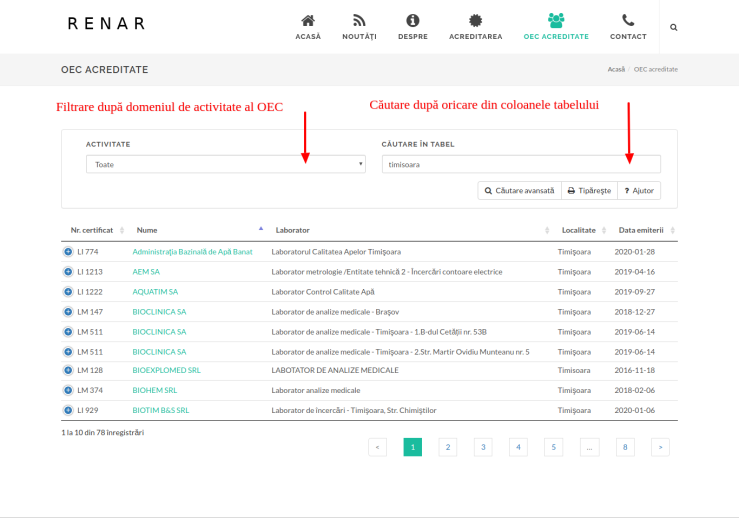
Task: Expand row LI 774 details
Action: click(x=68, y=252)
